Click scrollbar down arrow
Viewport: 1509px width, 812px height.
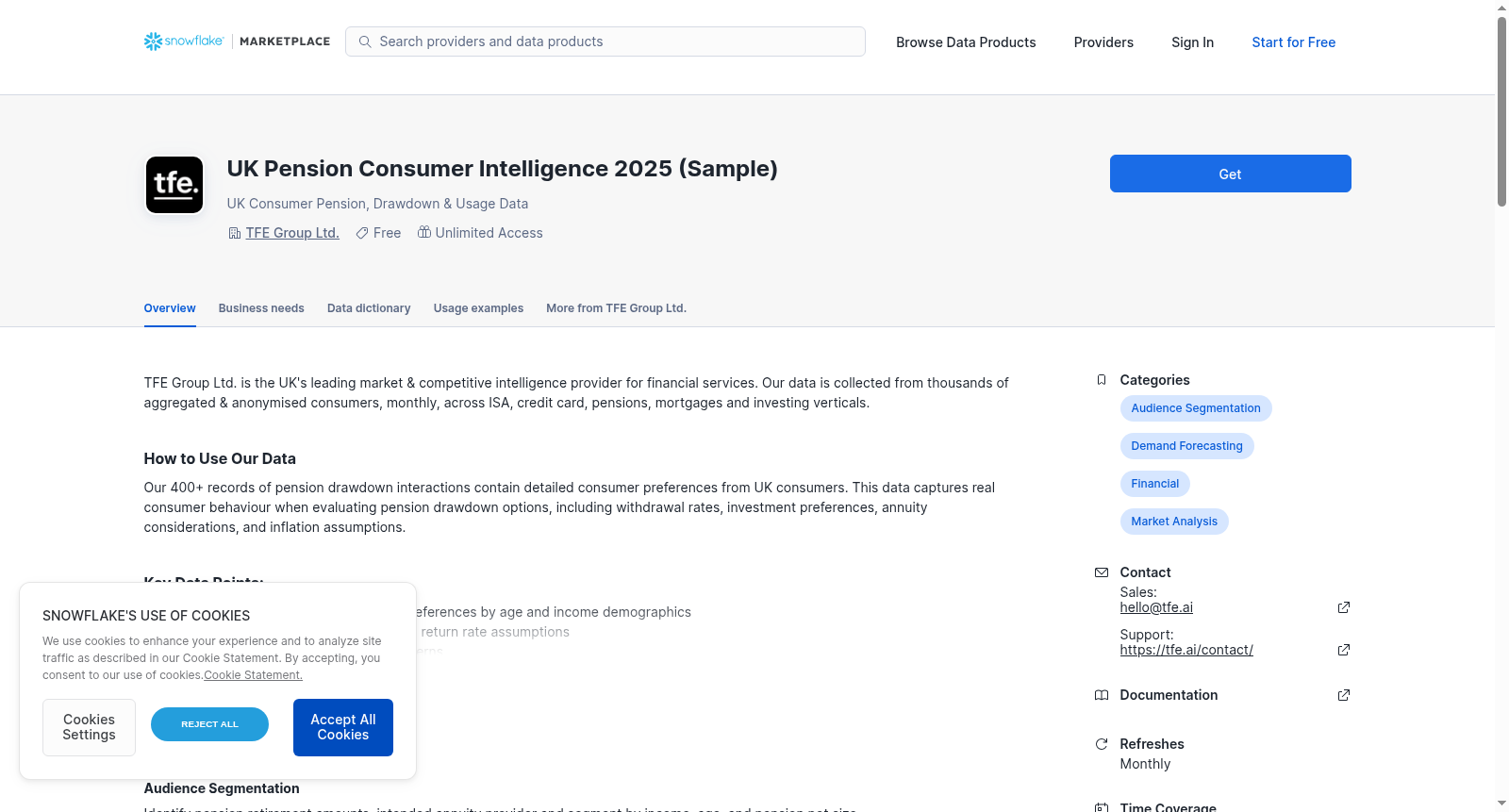1501,804
